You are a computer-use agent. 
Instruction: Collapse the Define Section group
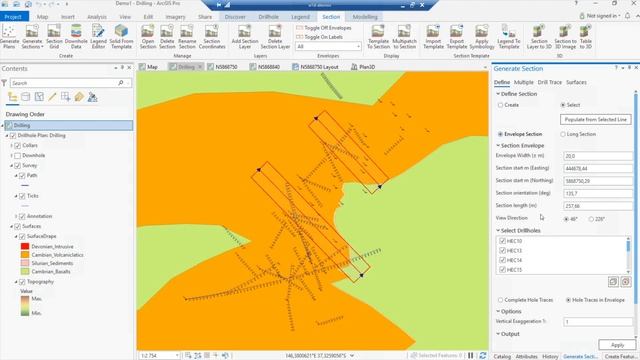pos(498,94)
